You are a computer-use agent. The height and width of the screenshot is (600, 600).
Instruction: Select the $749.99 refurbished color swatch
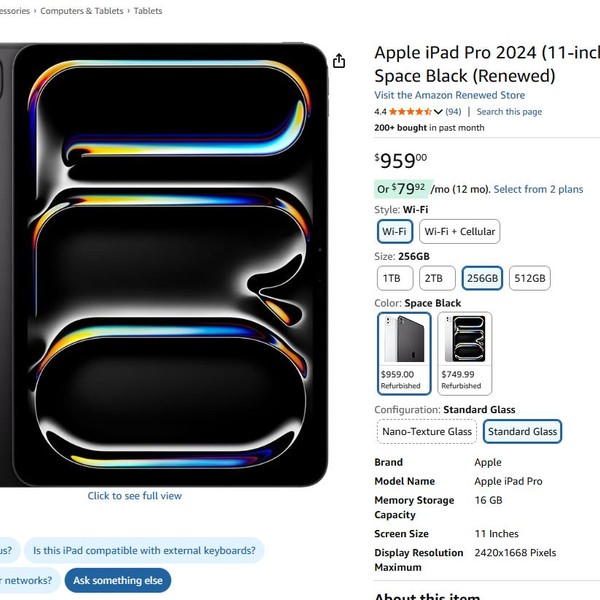point(465,353)
